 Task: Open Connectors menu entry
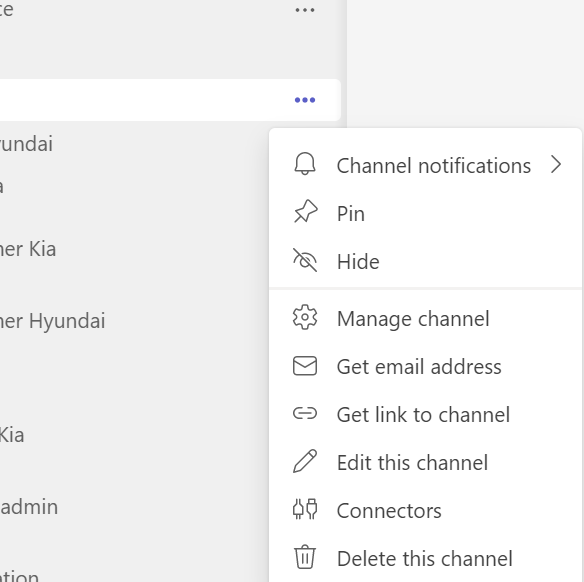425,510
